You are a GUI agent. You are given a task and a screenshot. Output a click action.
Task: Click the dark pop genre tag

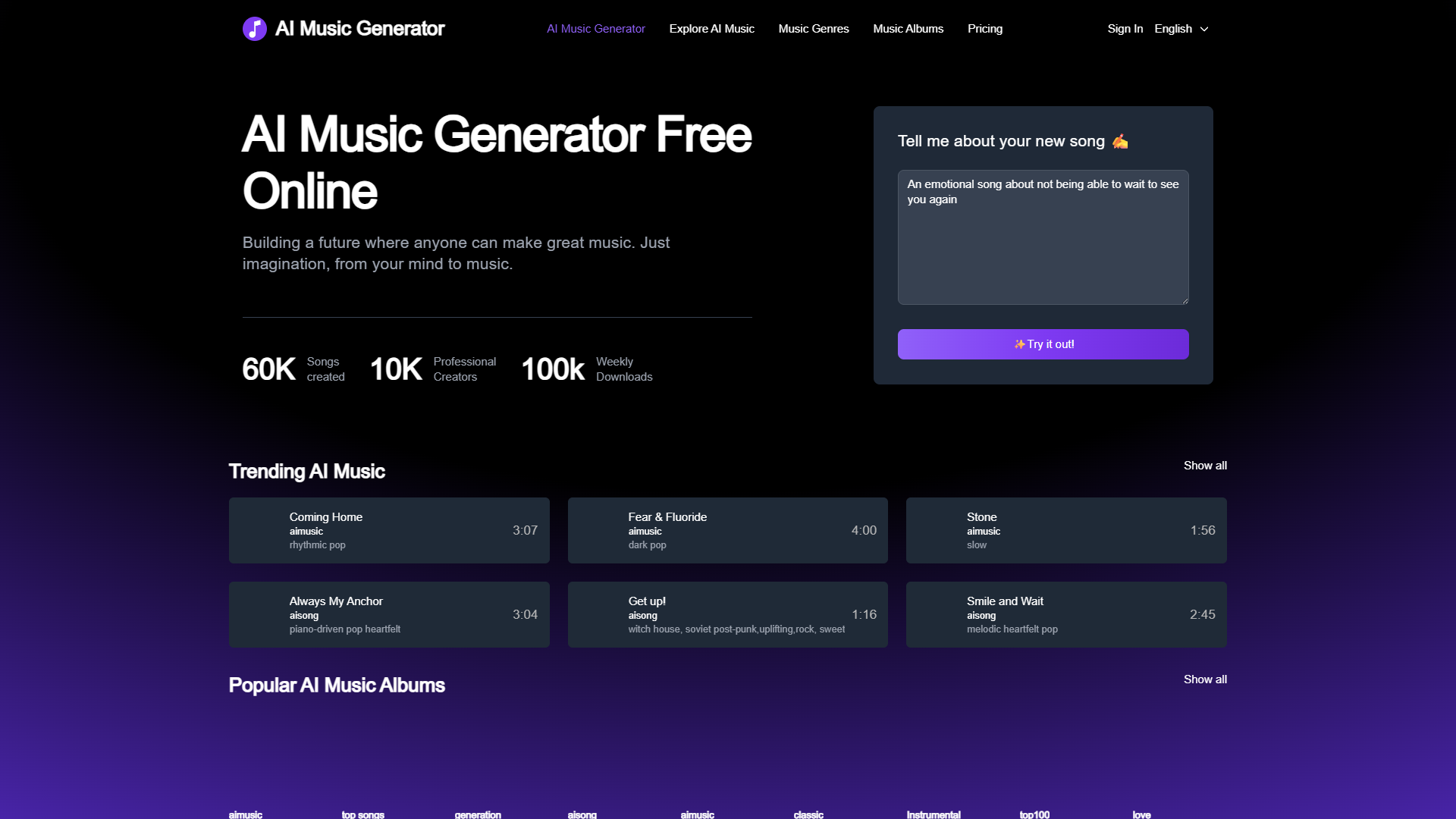pos(647,545)
